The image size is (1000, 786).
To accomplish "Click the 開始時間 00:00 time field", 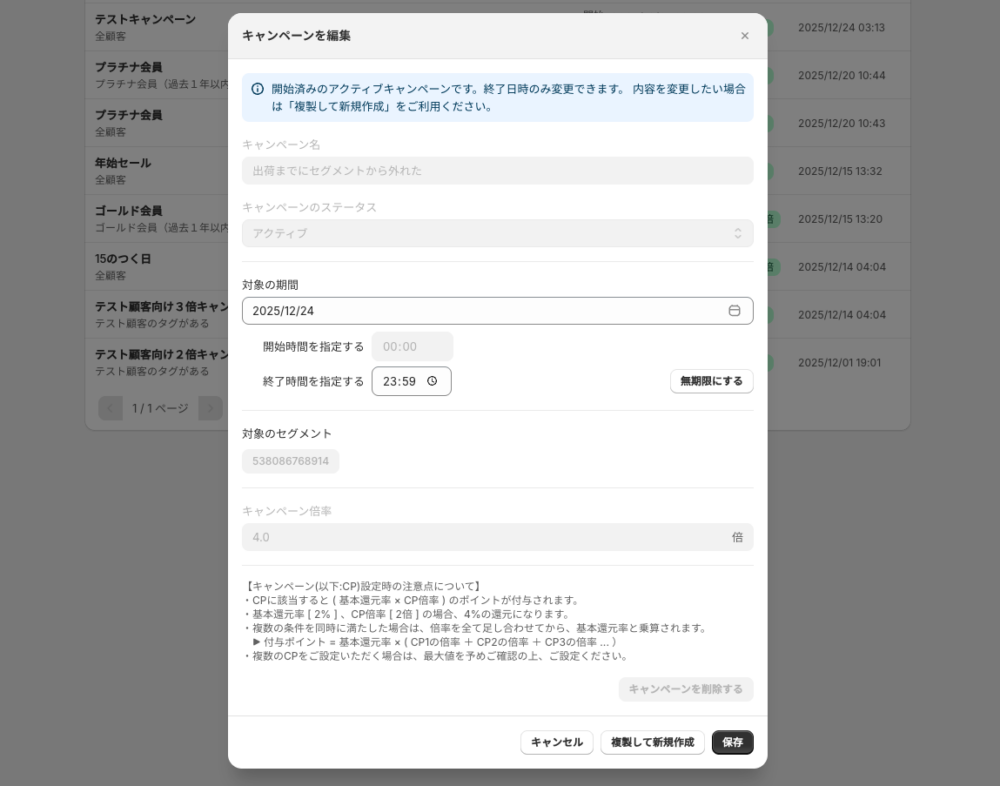I will click(411, 347).
